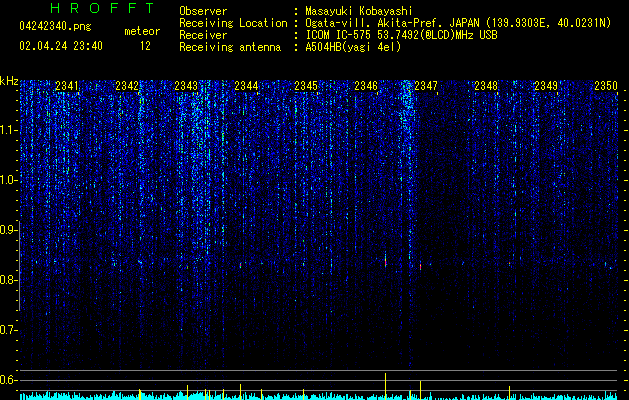Viewport: 629px width, 400px height.
Task: Click time marker 2349
Action: (x=546, y=86)
